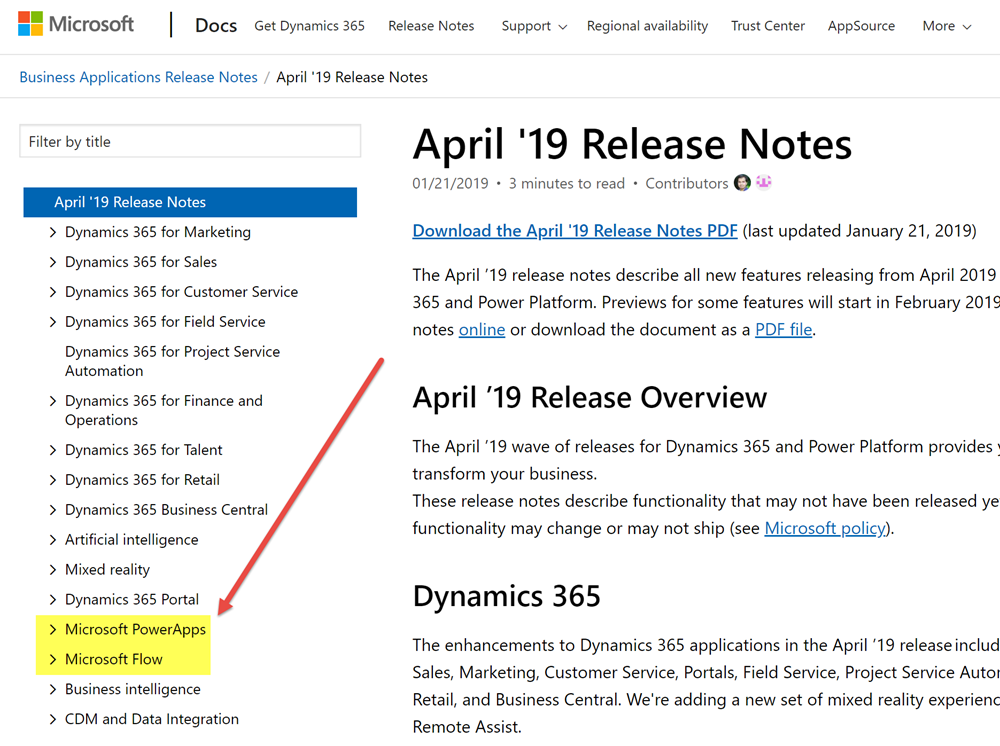Expand Dynamics 365 Portal chevron
The height and width of the screenshot is (746, 1000).
(53, 600)
